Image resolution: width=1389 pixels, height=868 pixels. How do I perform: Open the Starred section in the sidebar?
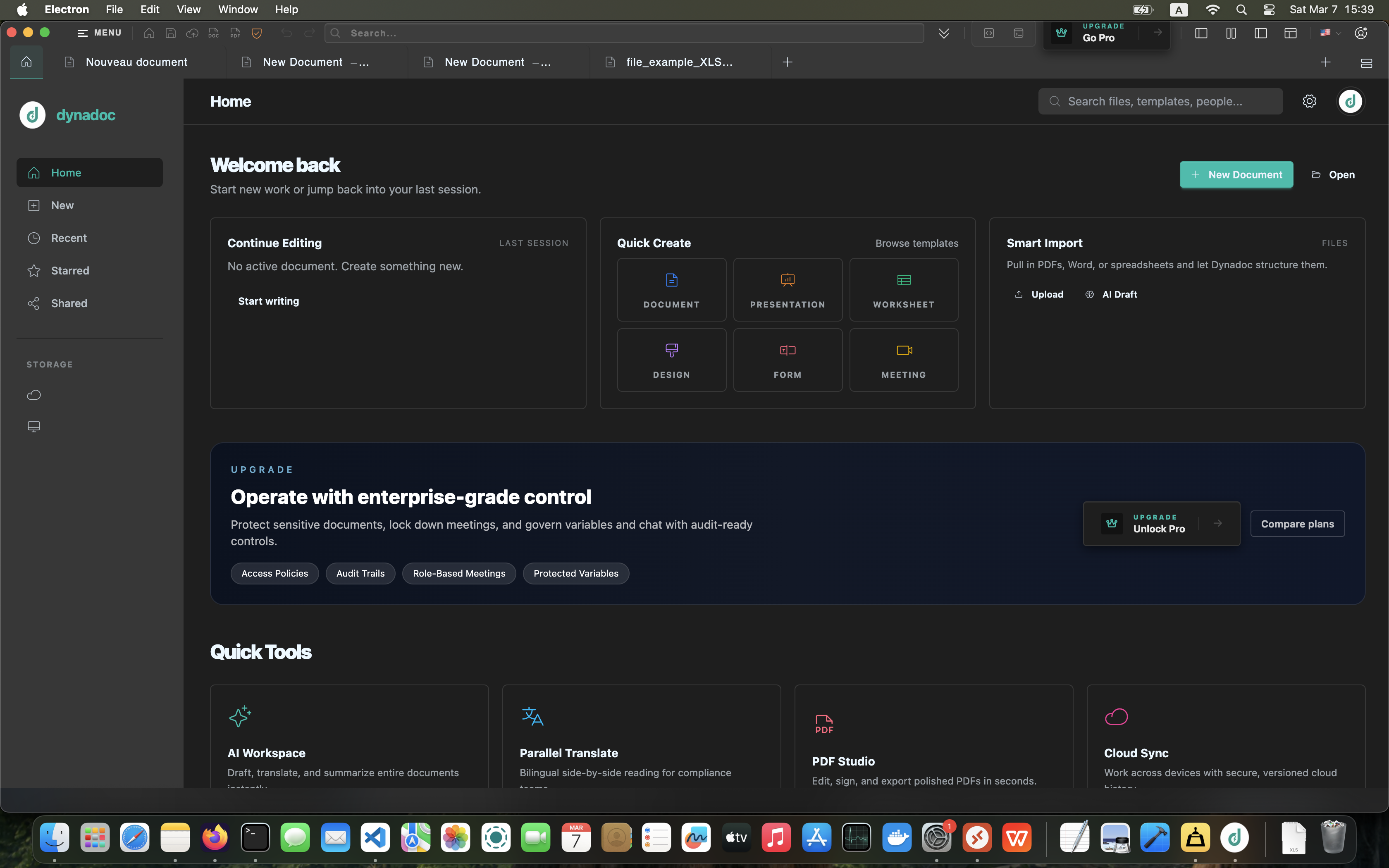click(70, 270)
